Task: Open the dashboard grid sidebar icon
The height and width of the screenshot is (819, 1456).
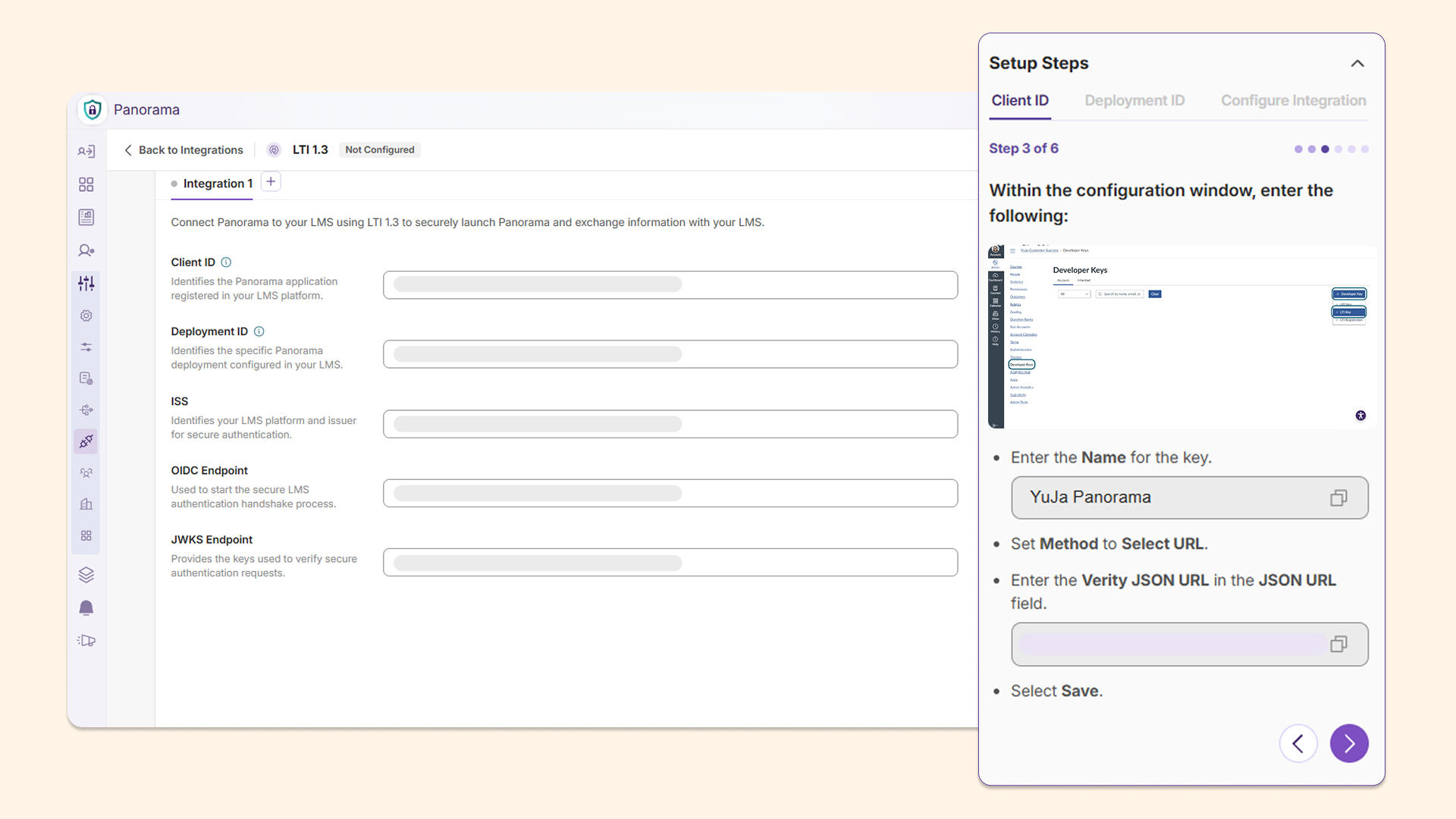Action: coord(86,184)
